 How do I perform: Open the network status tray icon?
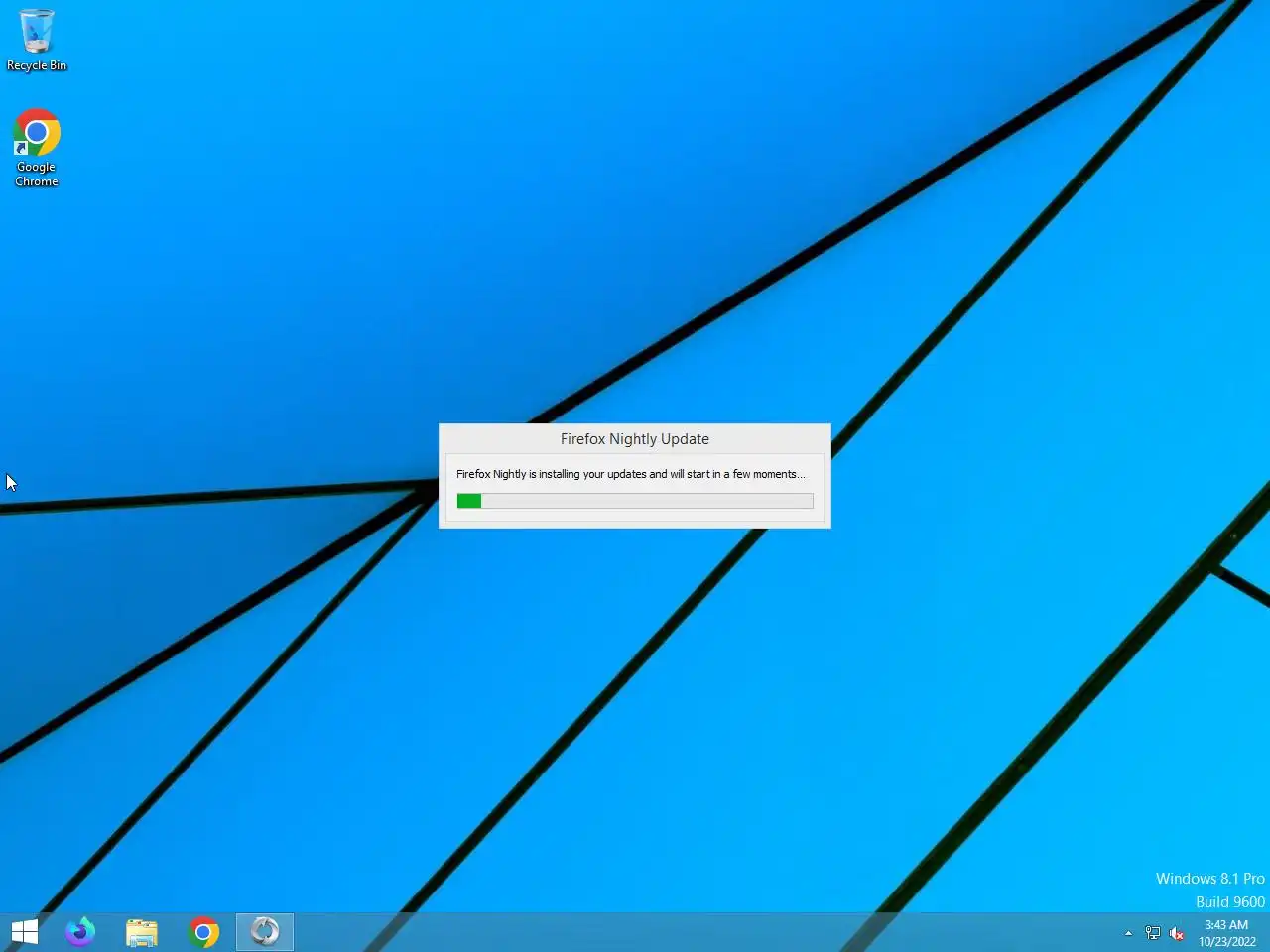tap(1152, 933)
